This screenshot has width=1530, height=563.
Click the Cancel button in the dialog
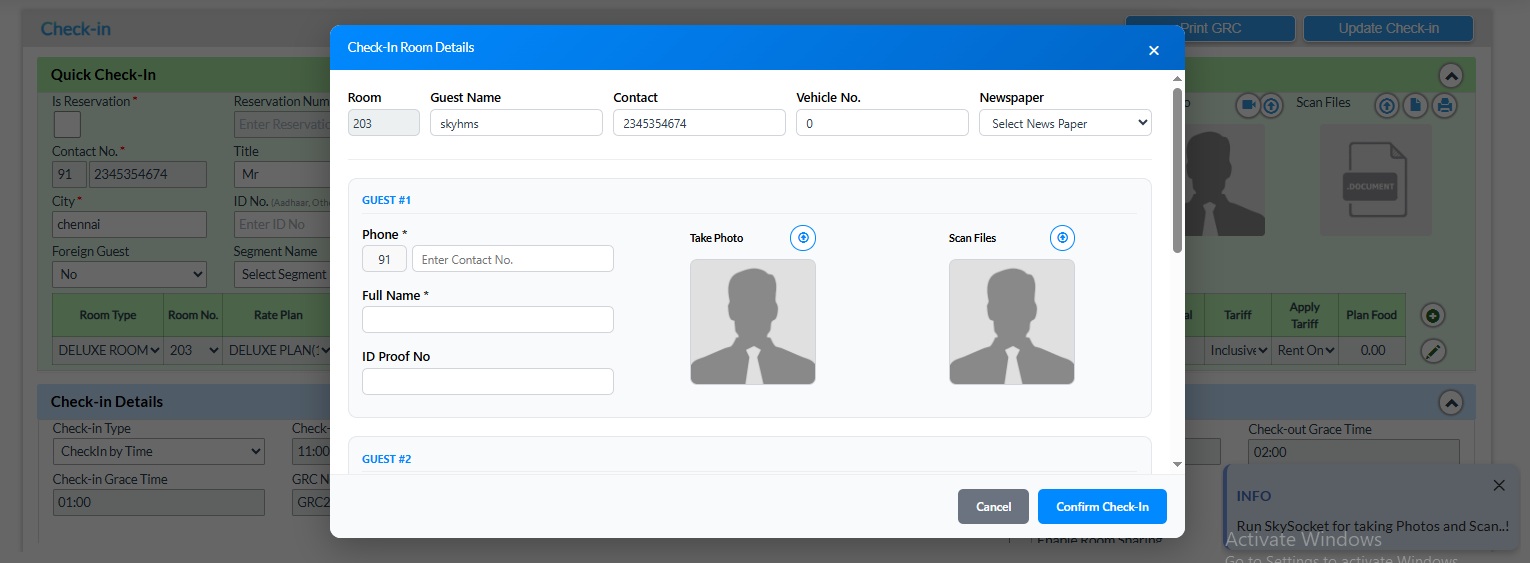point(993,507)
